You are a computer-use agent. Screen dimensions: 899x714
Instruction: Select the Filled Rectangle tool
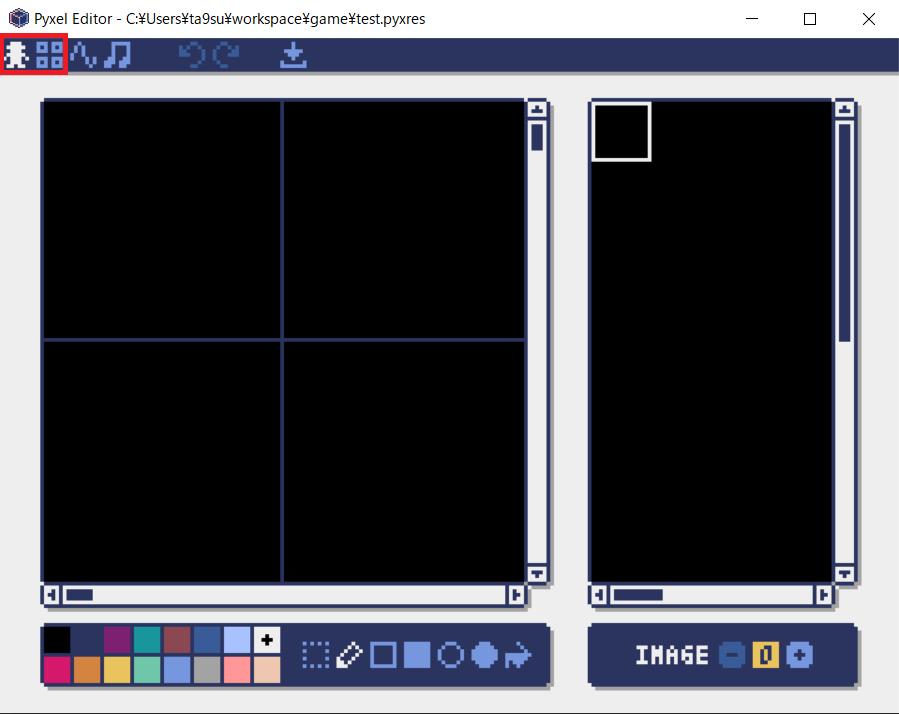417,655
